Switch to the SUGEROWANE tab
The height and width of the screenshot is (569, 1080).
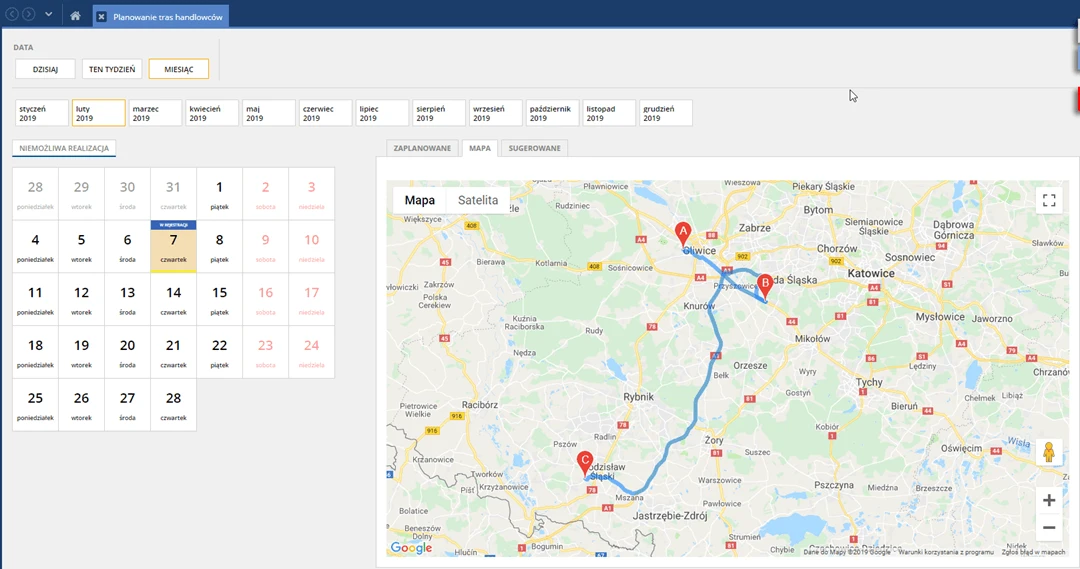(x=534, y=148)
